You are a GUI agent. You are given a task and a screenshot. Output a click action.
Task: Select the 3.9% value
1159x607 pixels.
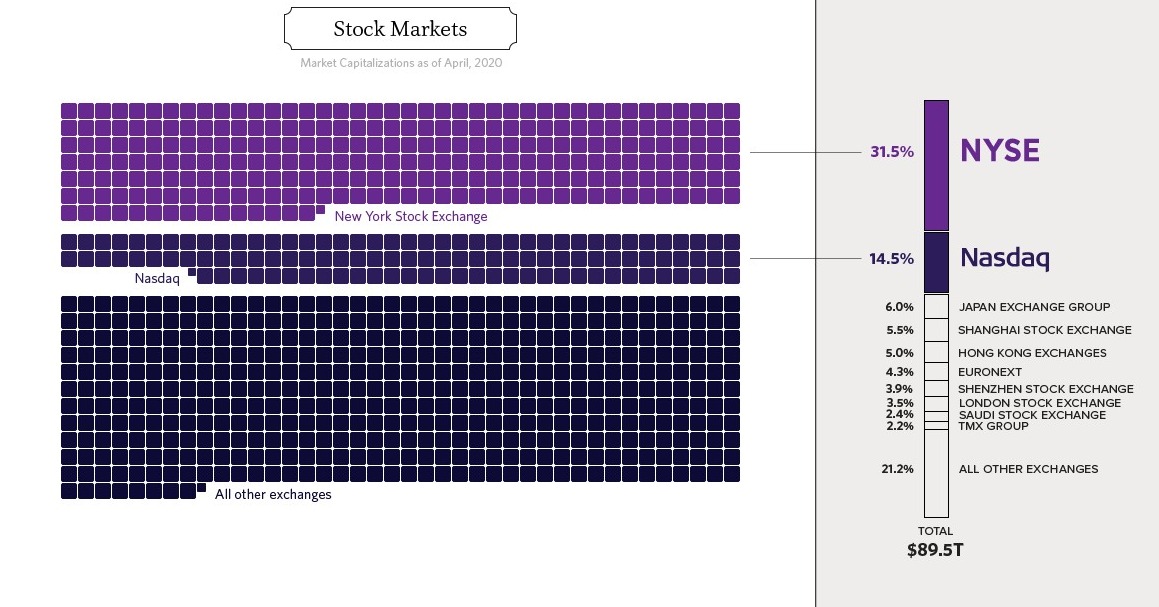tap(900, 389)
